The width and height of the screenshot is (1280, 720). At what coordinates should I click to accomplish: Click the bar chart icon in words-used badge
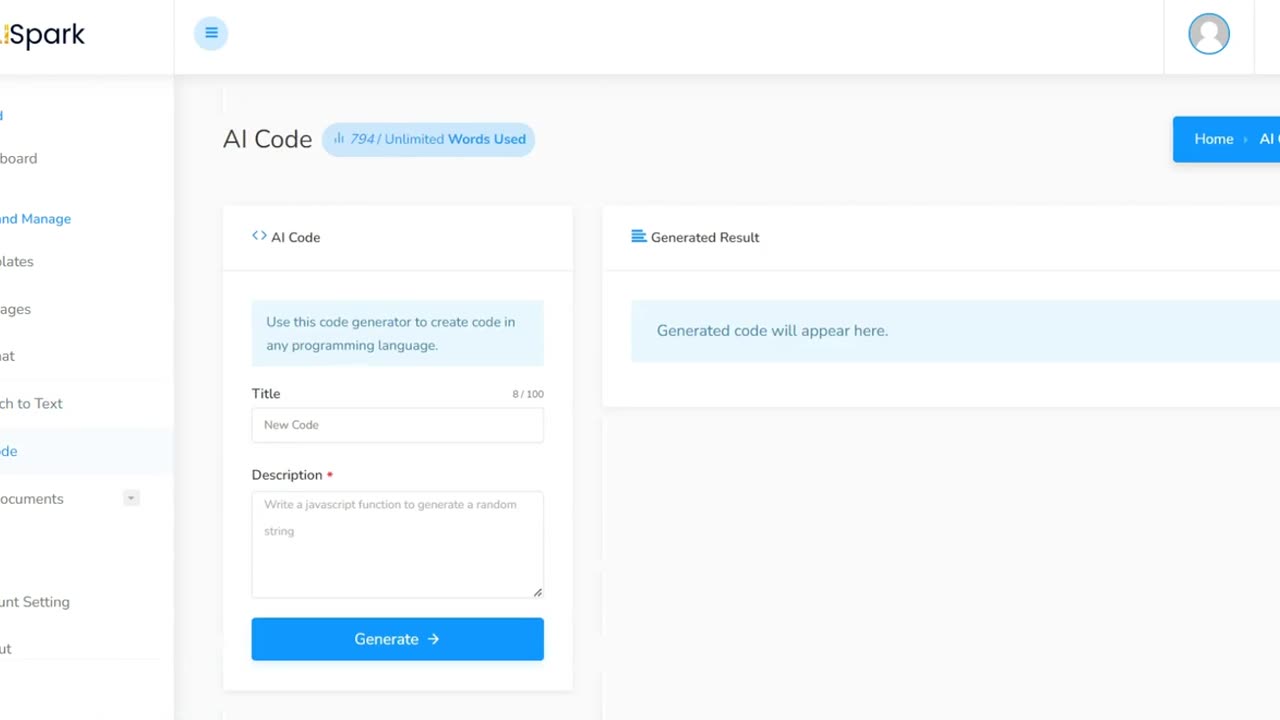[x=339, y=138]
